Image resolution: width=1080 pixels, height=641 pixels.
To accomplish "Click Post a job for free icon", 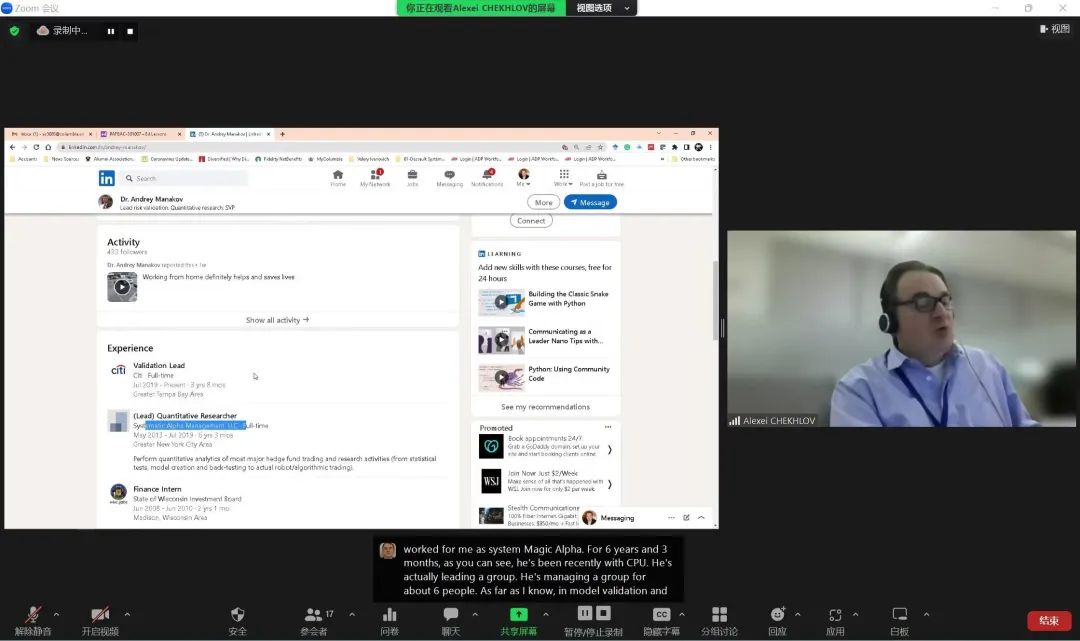I will [601, 178].
